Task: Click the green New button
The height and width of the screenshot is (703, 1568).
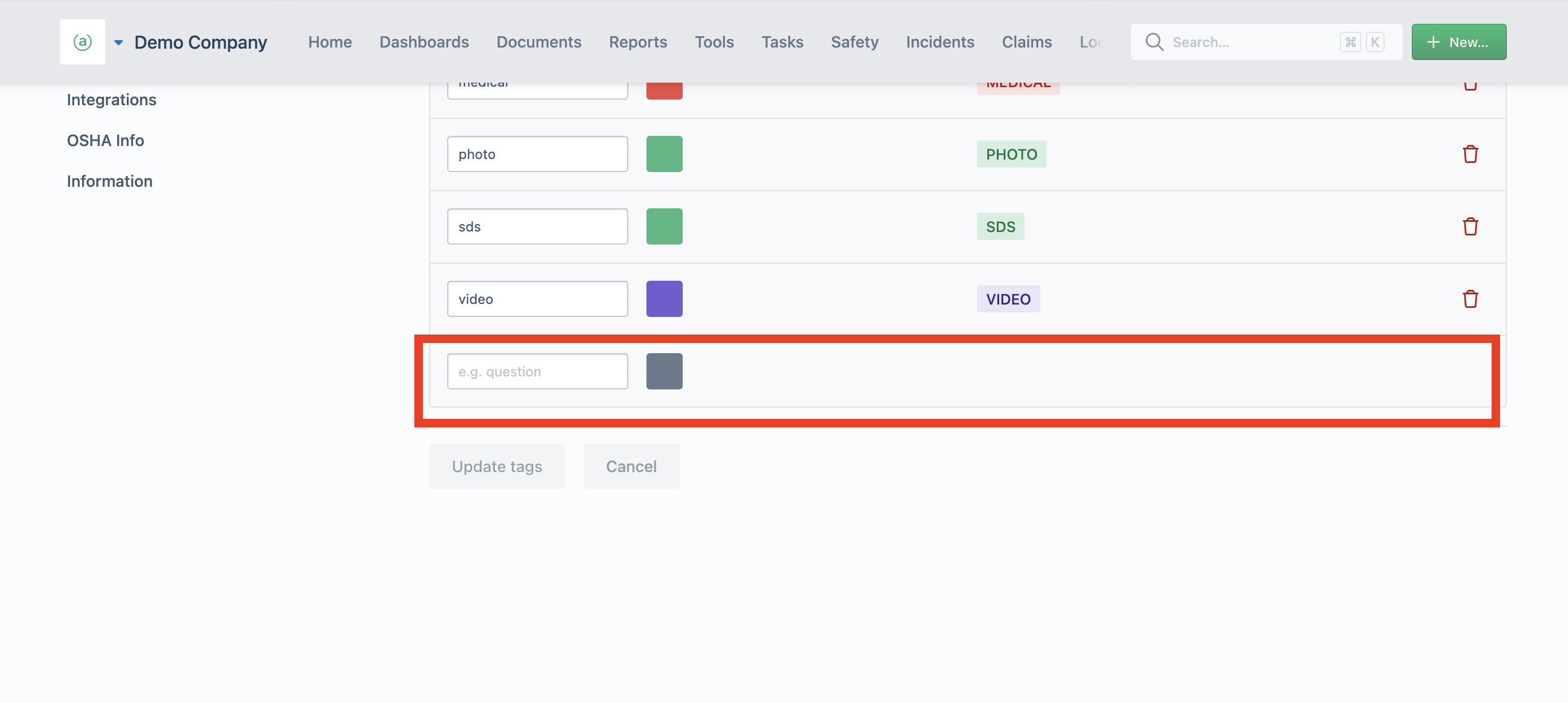Action: 1458,42
